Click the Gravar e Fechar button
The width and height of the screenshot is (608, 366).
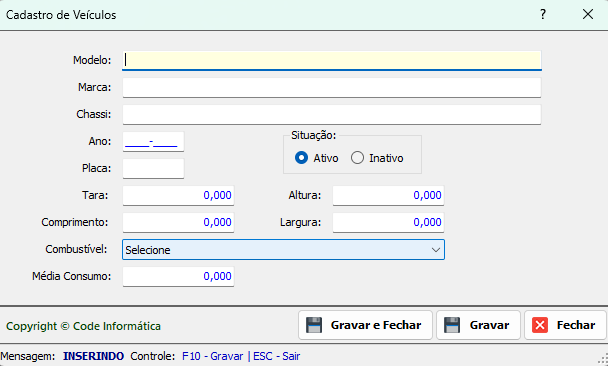pyautogui.click(x=365, y=325)
